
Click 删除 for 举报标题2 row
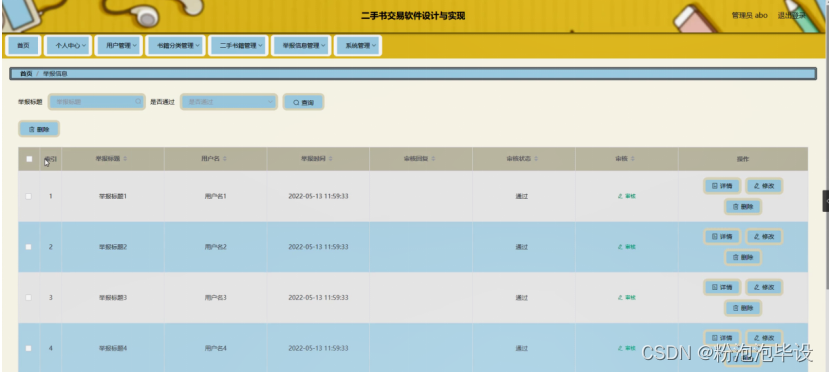click(x=743, y=257)
